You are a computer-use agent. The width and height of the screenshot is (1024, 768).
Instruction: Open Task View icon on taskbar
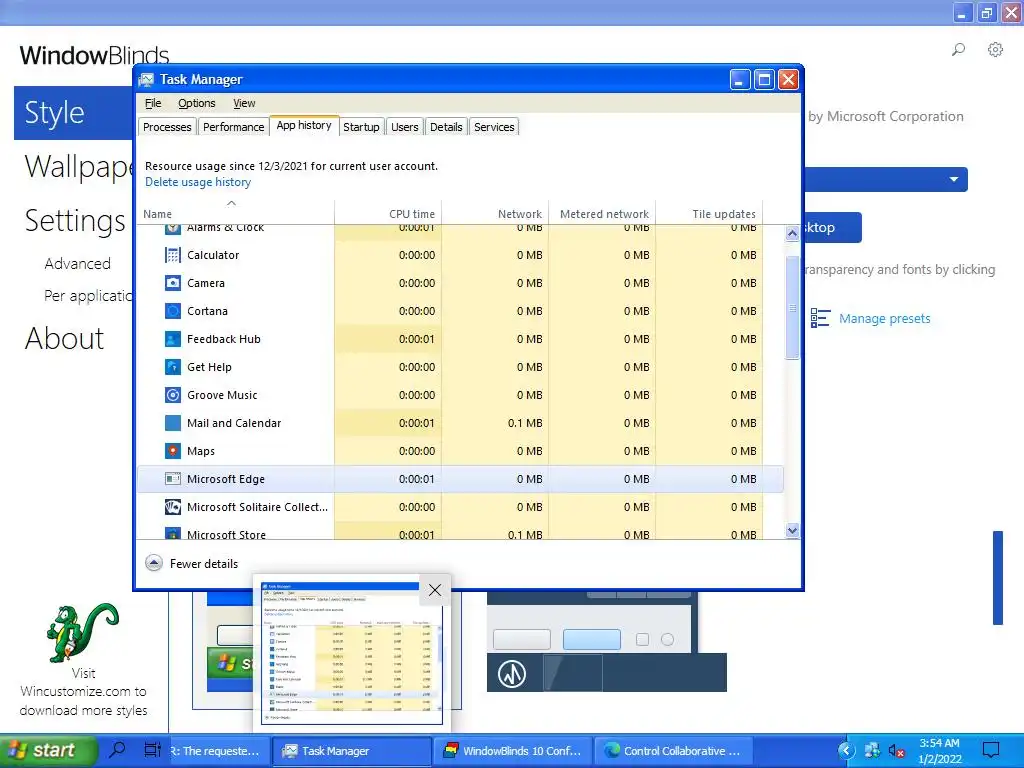152,750
